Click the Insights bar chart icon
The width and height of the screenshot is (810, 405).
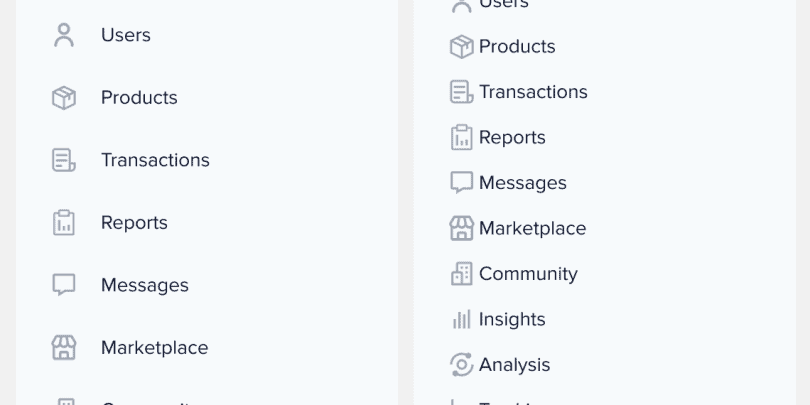coord(462,319)
